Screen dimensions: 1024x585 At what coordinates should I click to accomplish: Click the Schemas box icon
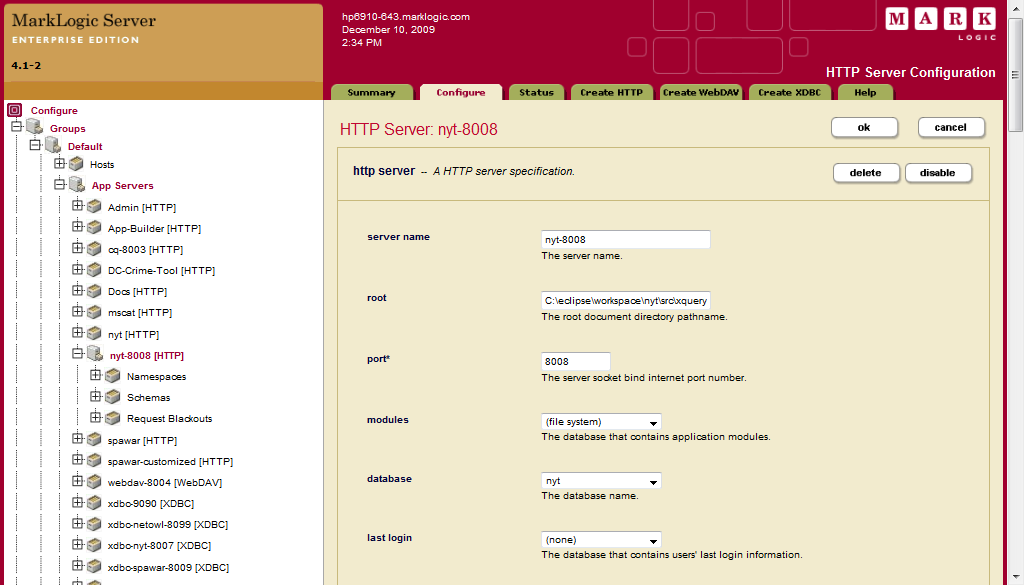tap(113, 397)
